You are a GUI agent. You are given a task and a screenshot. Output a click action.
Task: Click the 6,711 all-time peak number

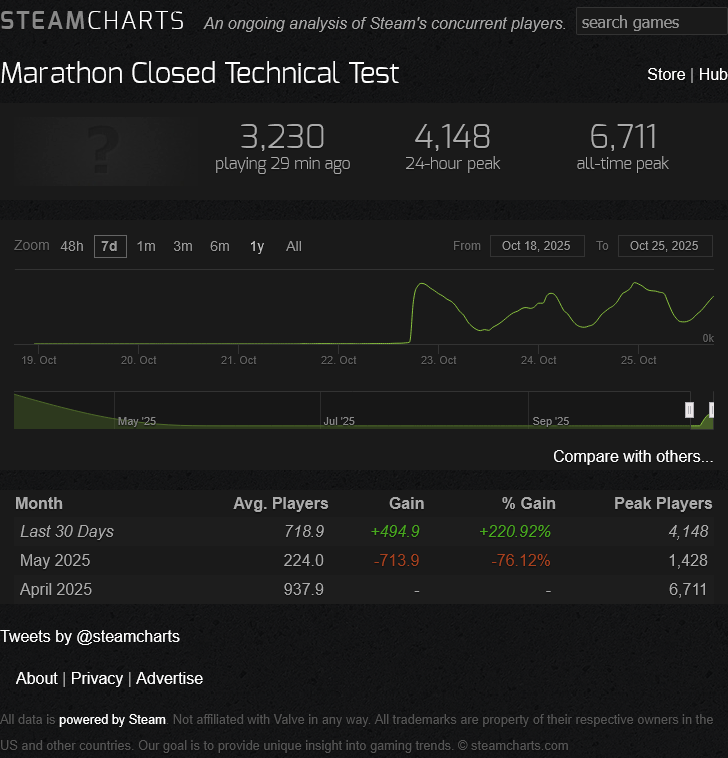623,137
